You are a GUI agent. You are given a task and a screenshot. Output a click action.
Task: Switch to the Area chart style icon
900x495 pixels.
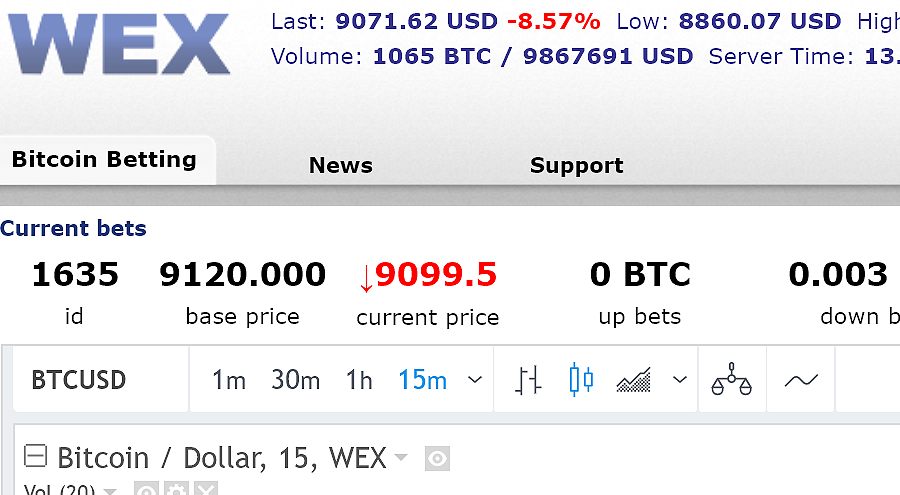coord(634,380)
